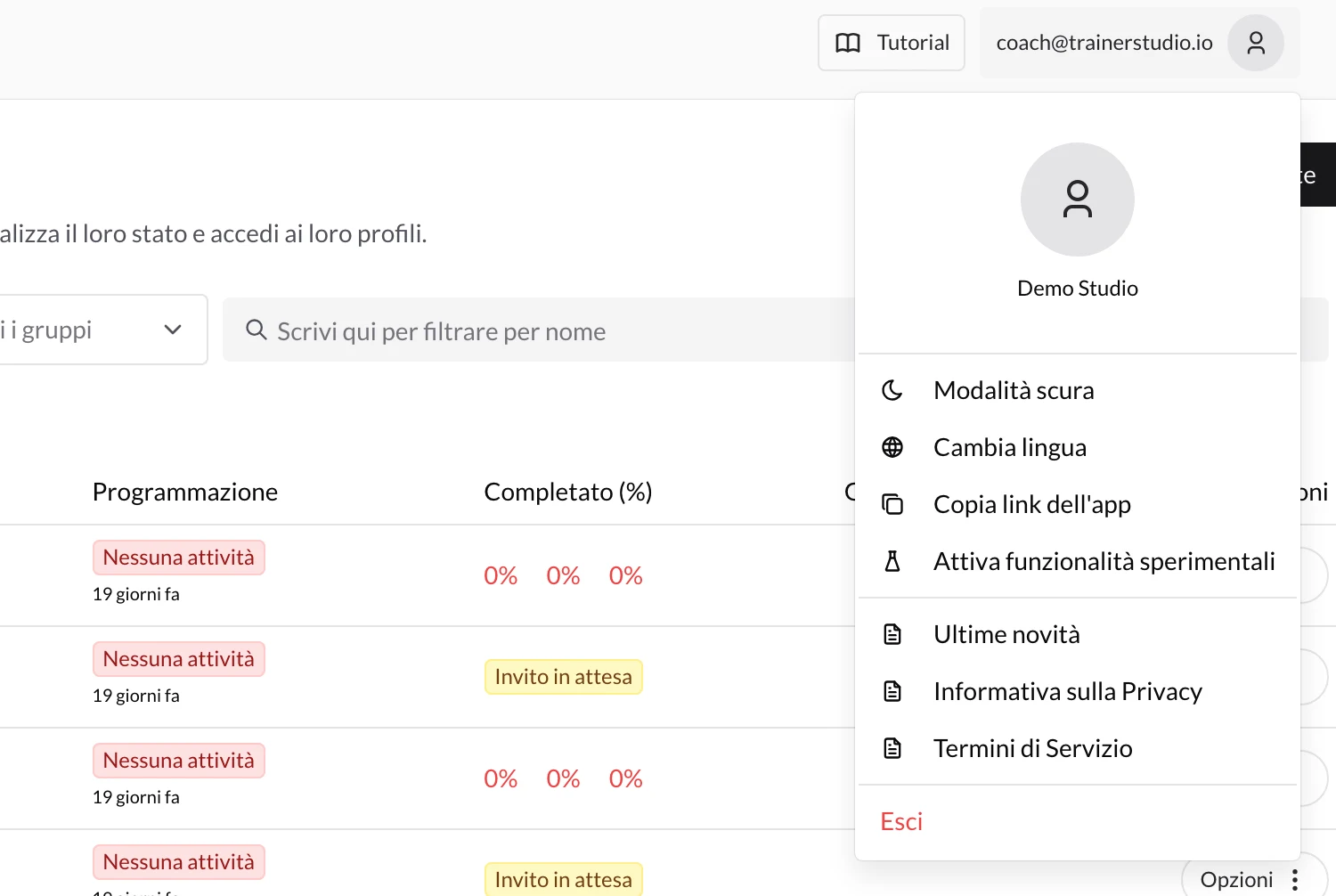Select Cambia lingua menu entry
1336x896 pixels.
1078,447
